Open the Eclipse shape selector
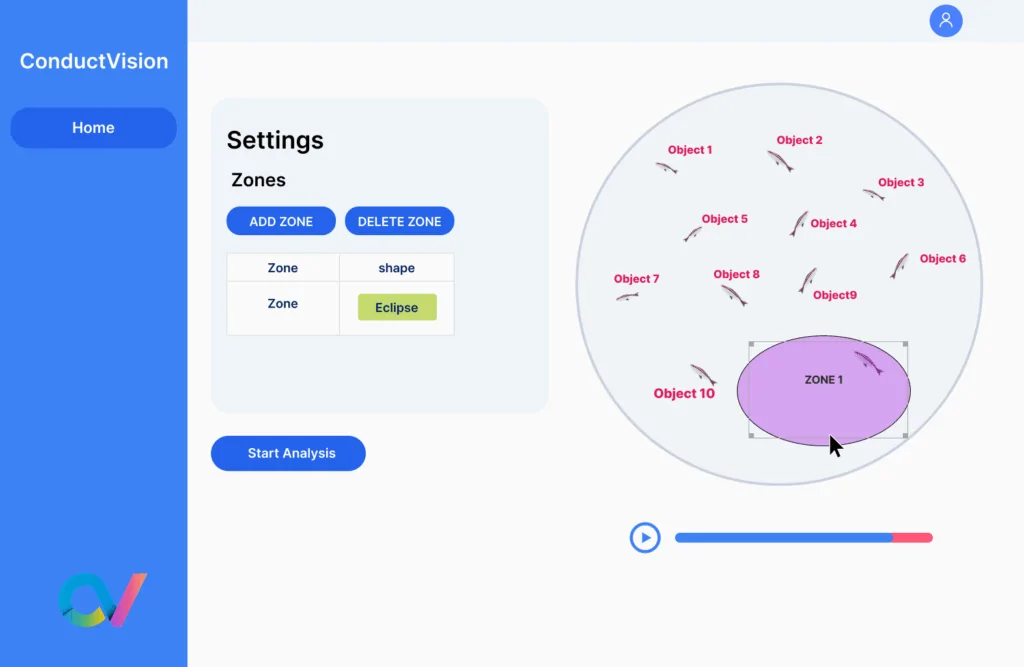 pos(397,307)
